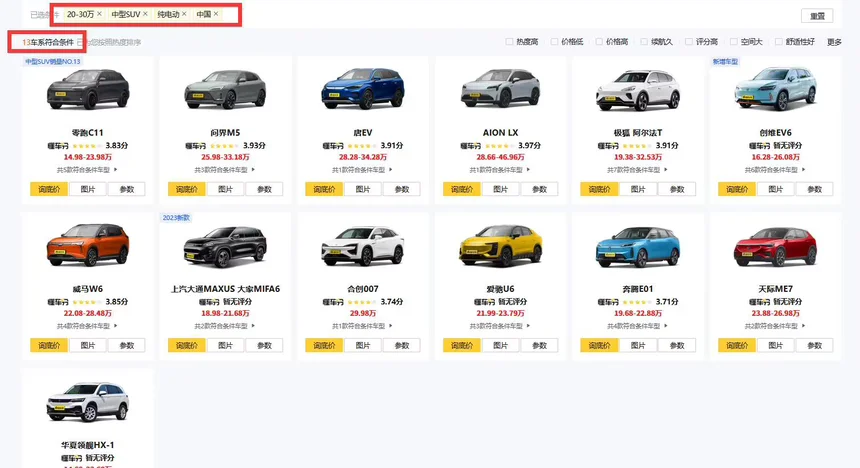
Task: Expand 共2款符合条件车型 under MAXUS 大家MIFA6
Action: (225, 326)
